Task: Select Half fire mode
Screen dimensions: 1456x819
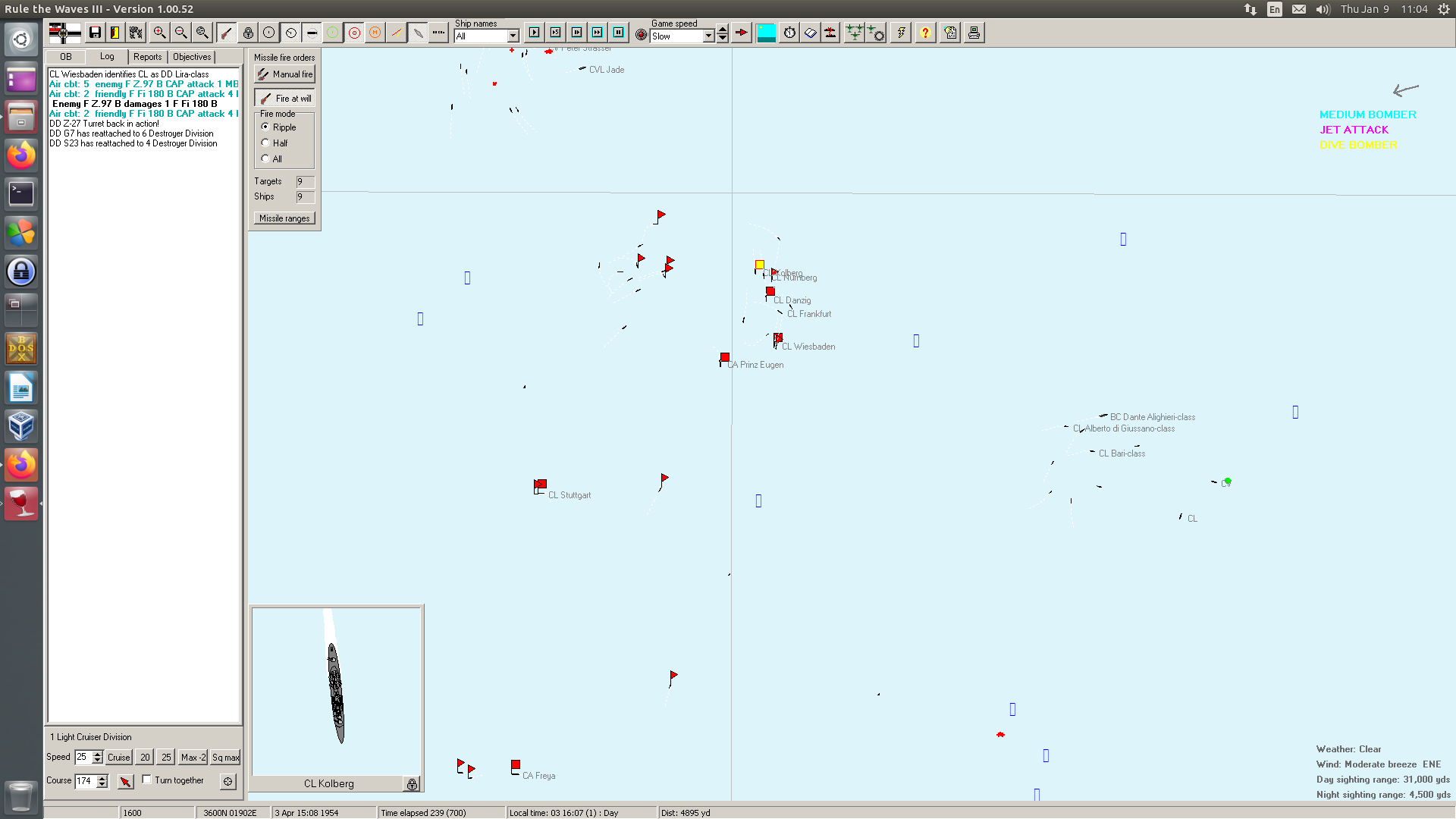Action: [265, 143]
